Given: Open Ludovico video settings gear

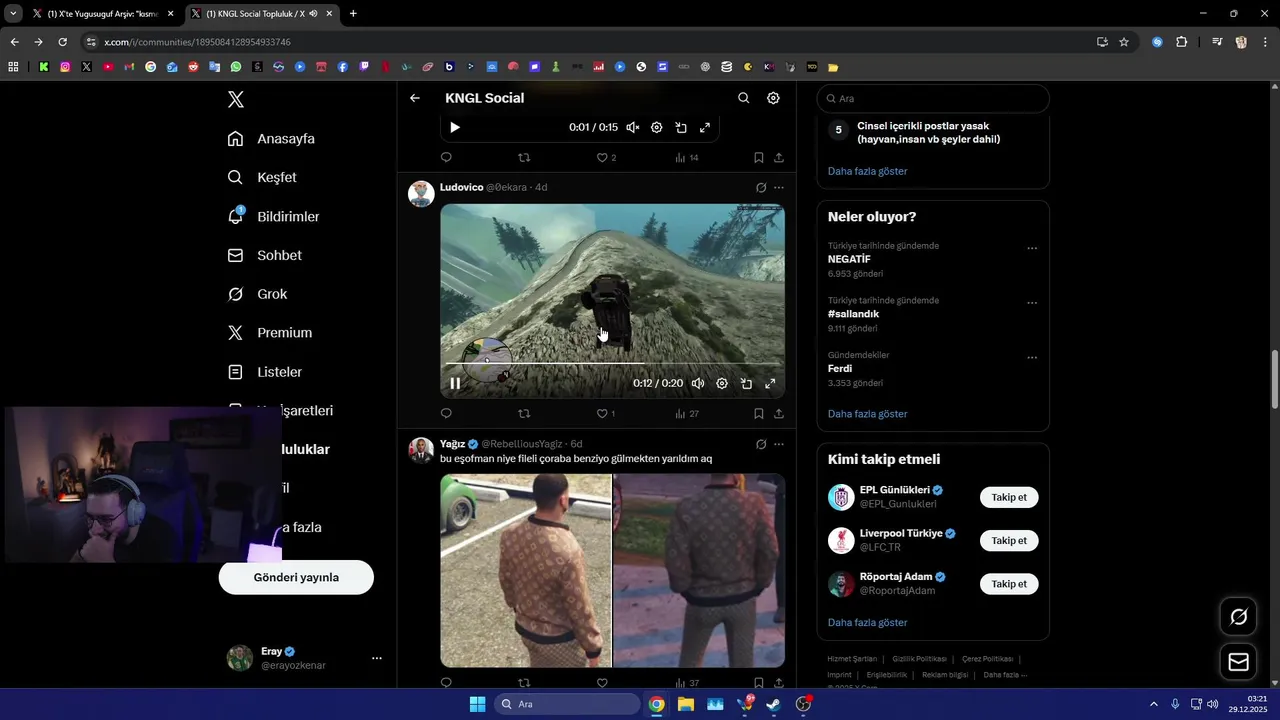Looking at the screenshot, I should (x=722, y=383).
